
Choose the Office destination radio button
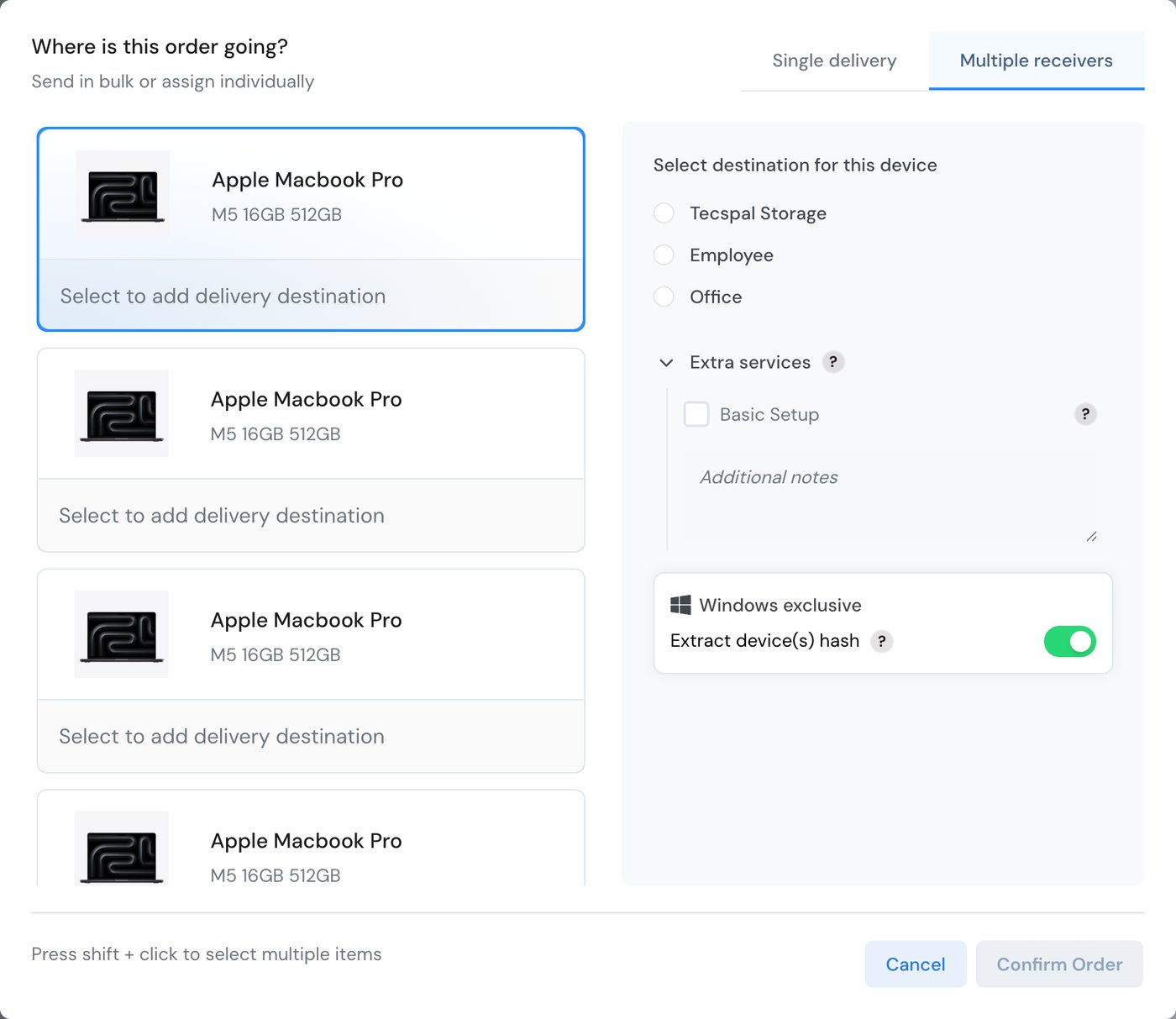click(x=664, y=297)
